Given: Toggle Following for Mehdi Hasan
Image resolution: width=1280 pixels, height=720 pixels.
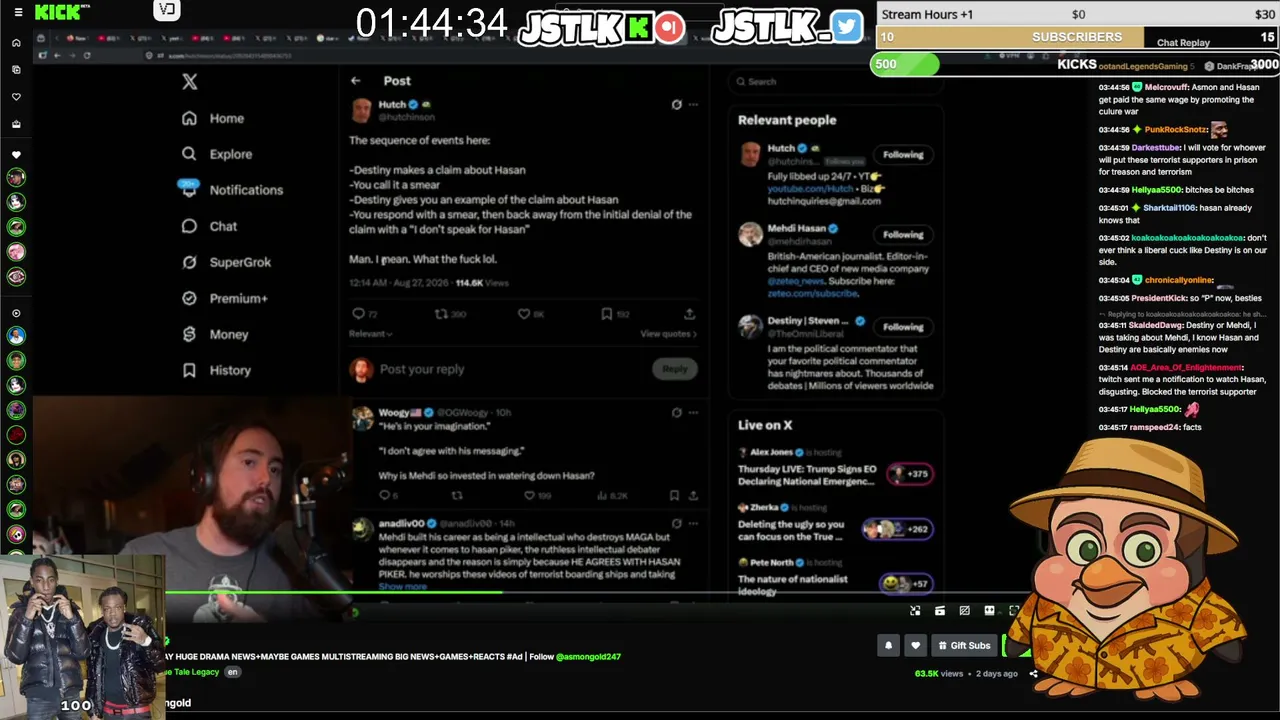Looking at the screenshot, I should click(x=903, y=235).
